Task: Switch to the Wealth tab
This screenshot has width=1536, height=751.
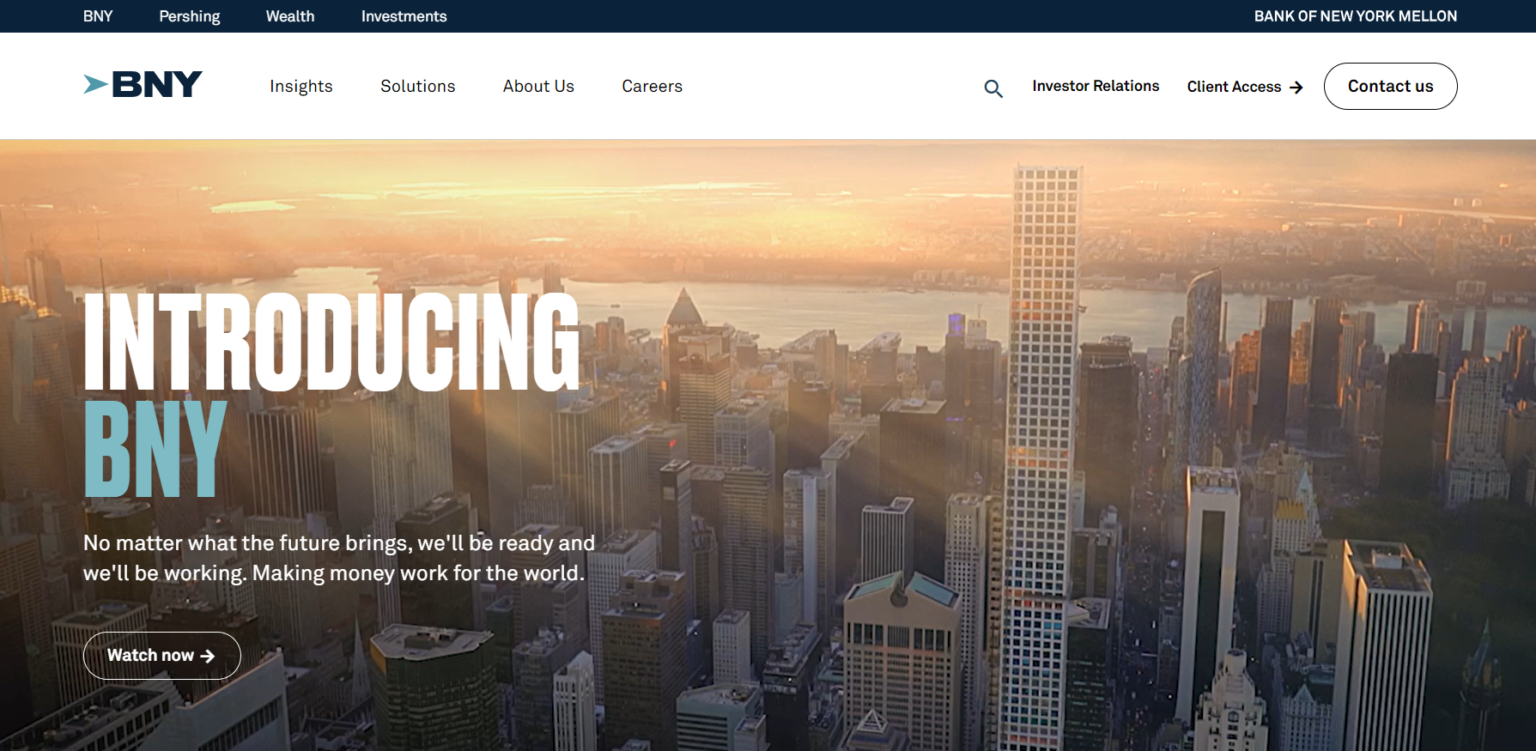Action: [289, 15]
